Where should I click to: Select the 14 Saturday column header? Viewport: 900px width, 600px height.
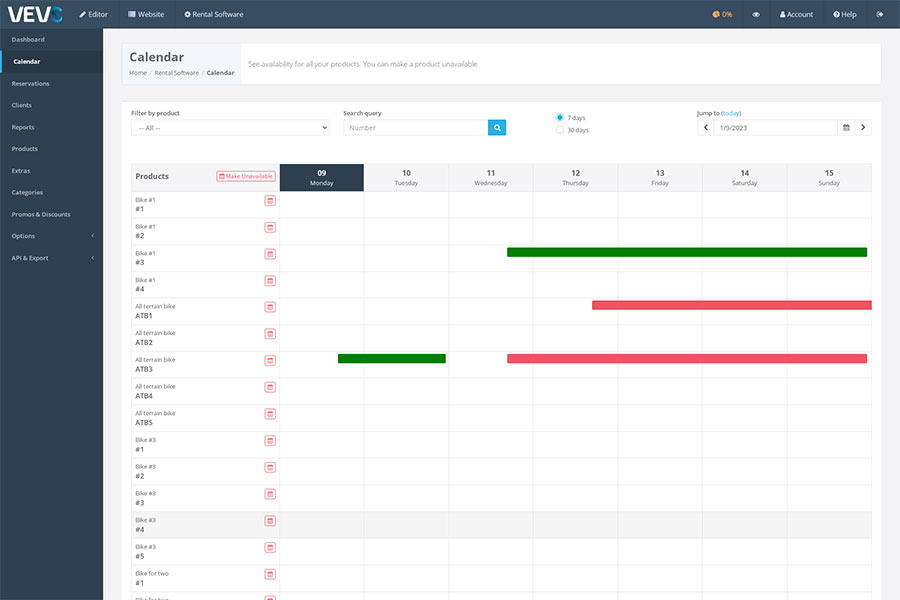[x=744, y=177]
